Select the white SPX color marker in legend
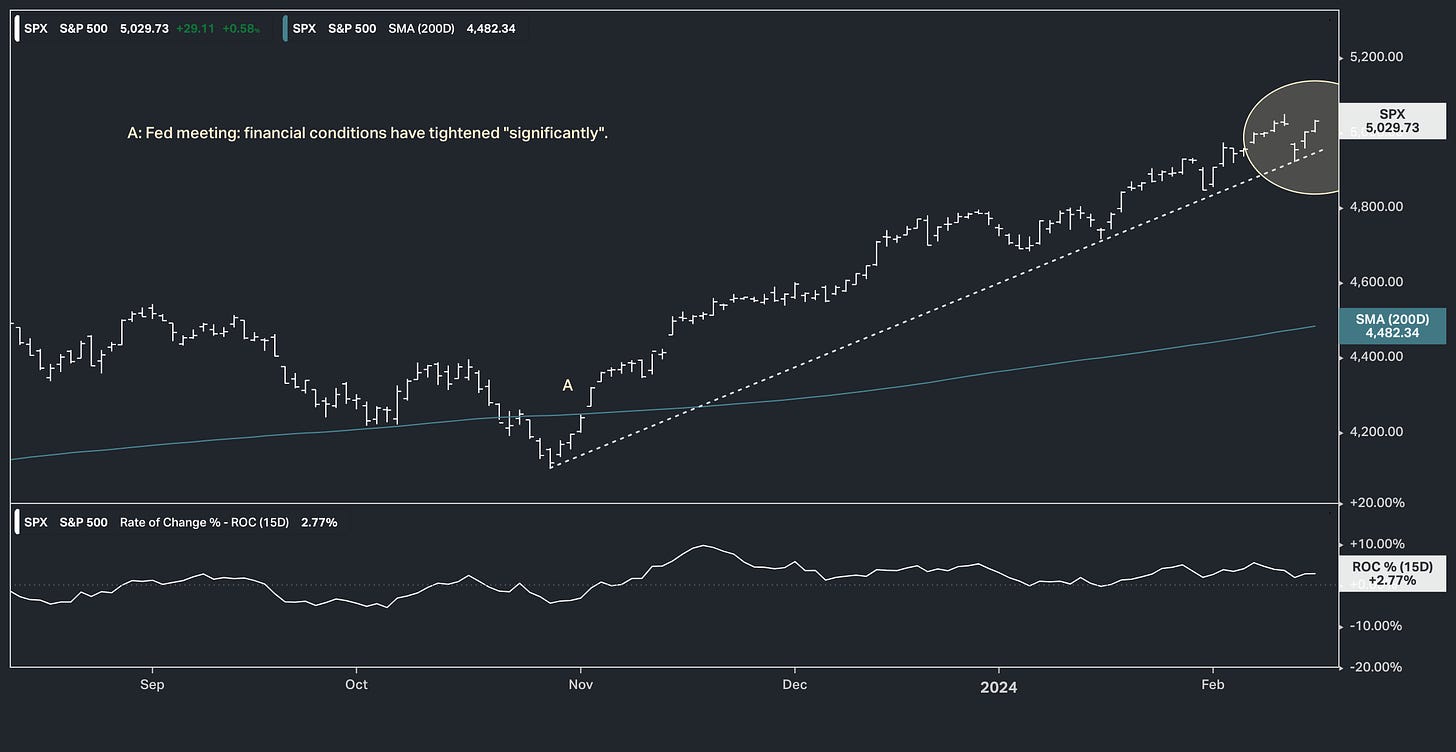The width and height of the screenshot is (1456, 752). tap(18, 28)
